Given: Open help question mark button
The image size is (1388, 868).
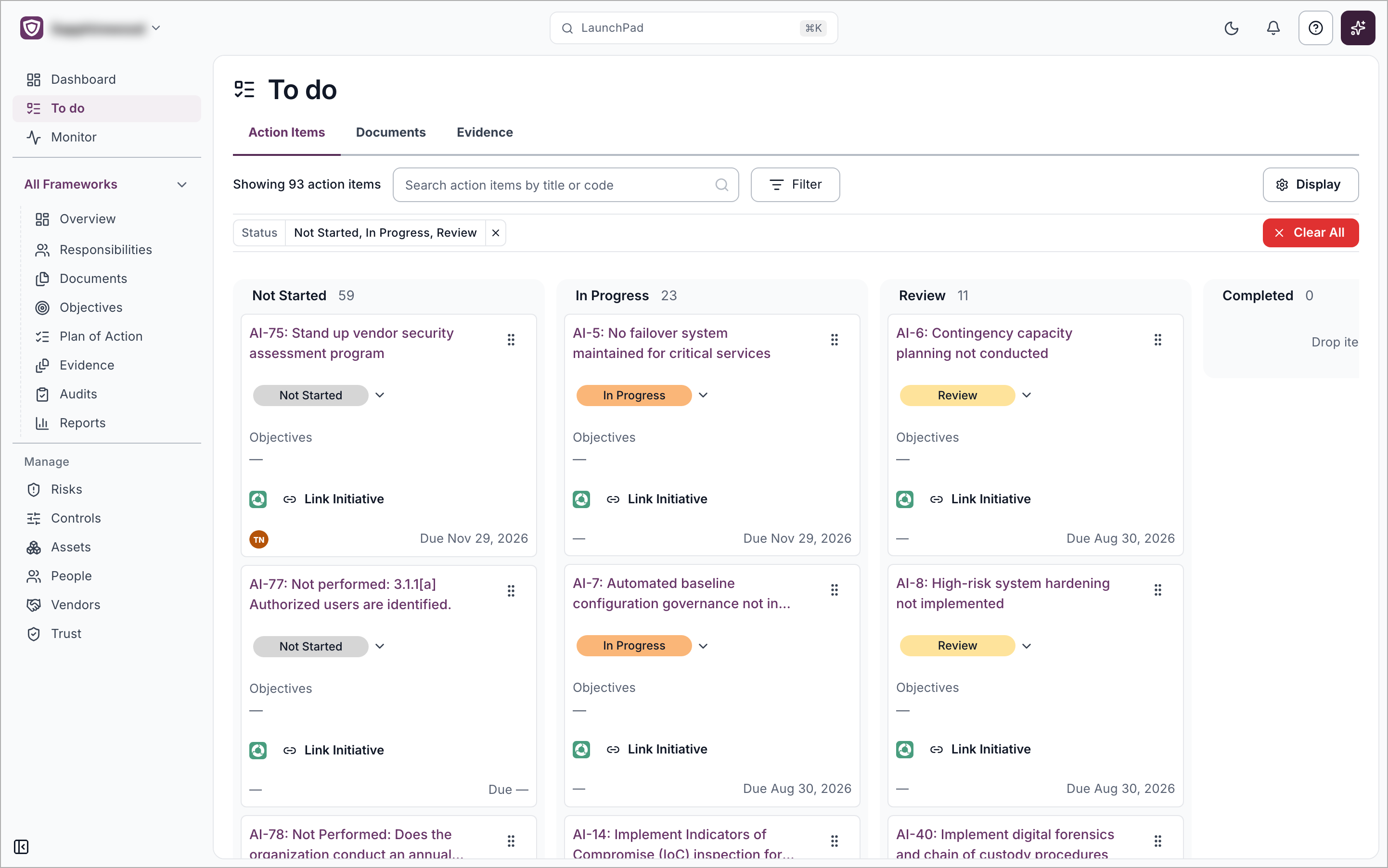Looking at the screenshot, I should click(1315, 28).
